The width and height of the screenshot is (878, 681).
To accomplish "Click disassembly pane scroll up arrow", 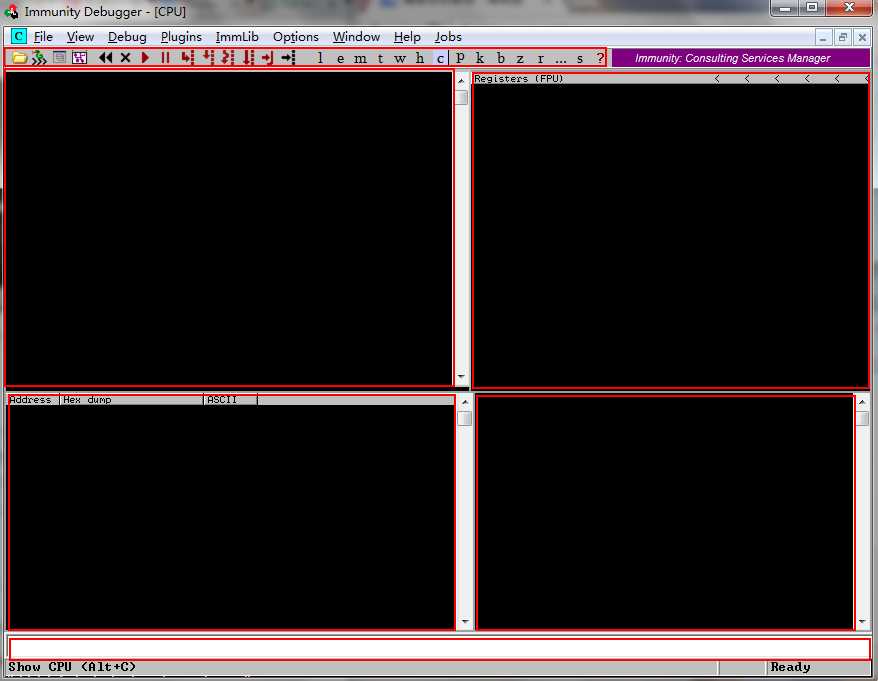I will point(461,81).
